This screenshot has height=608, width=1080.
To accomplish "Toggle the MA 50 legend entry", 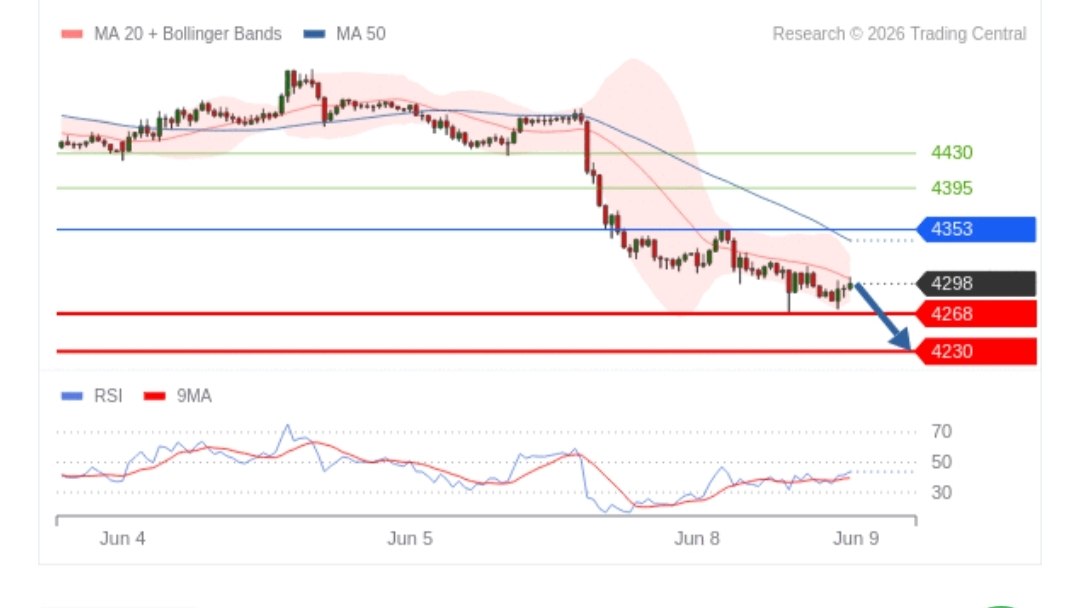I will pyautogui.click(x=344, y=34).
